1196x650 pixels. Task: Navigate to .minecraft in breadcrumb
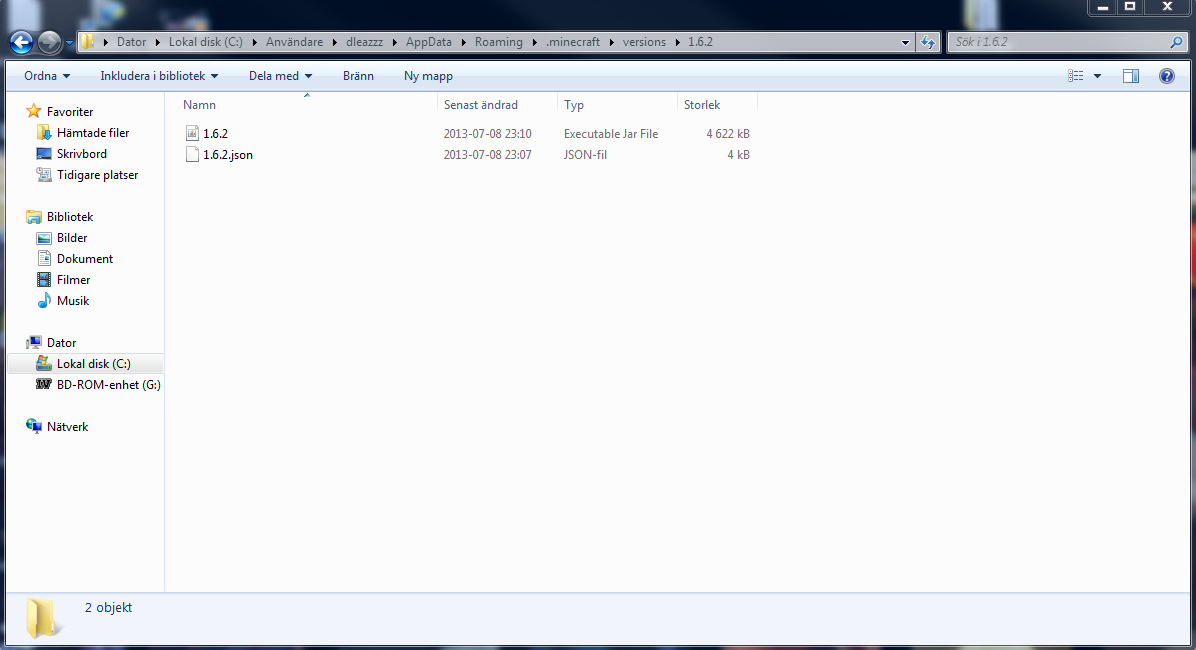573,42
